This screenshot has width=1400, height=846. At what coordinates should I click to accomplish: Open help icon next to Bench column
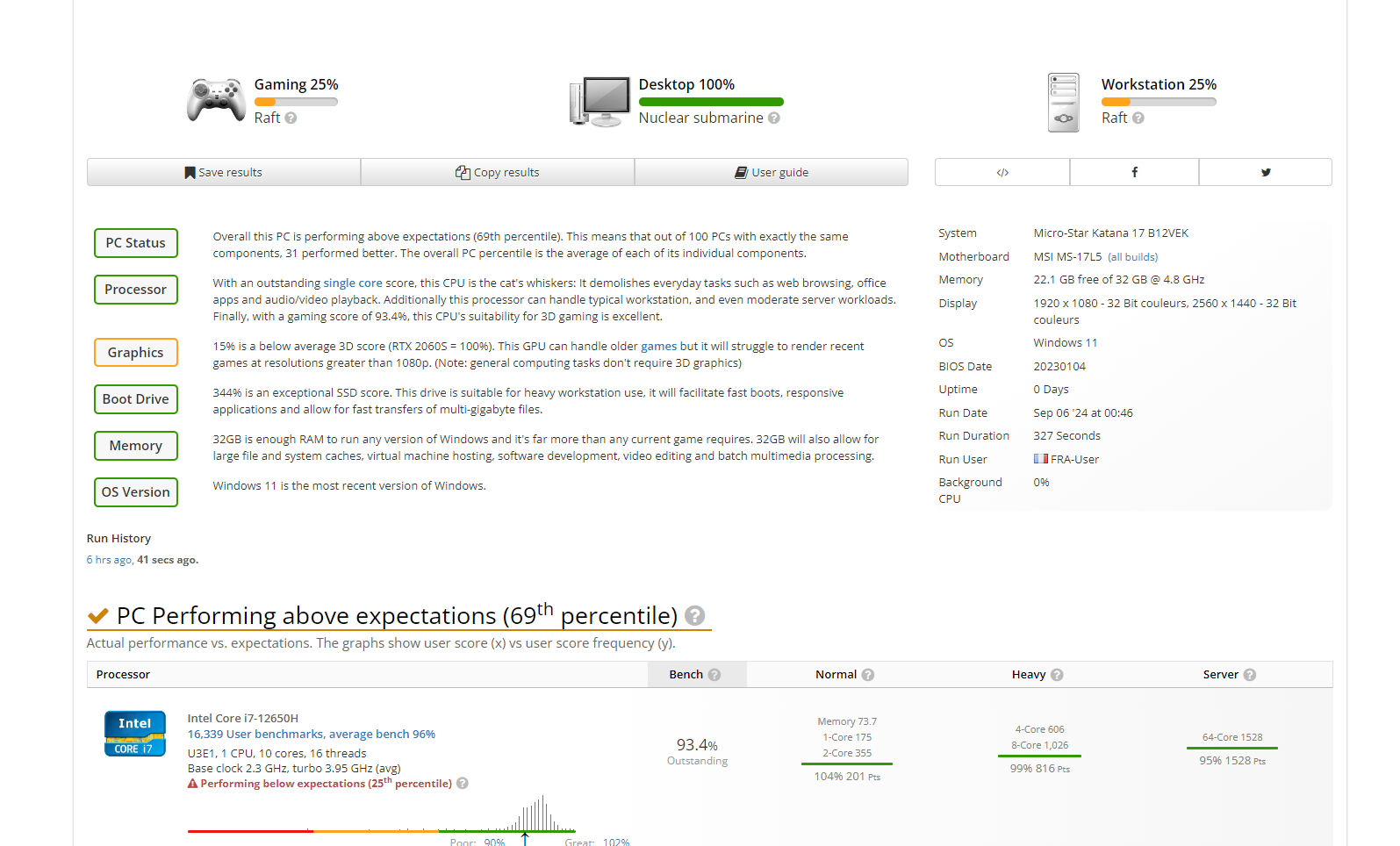[714, 675]
